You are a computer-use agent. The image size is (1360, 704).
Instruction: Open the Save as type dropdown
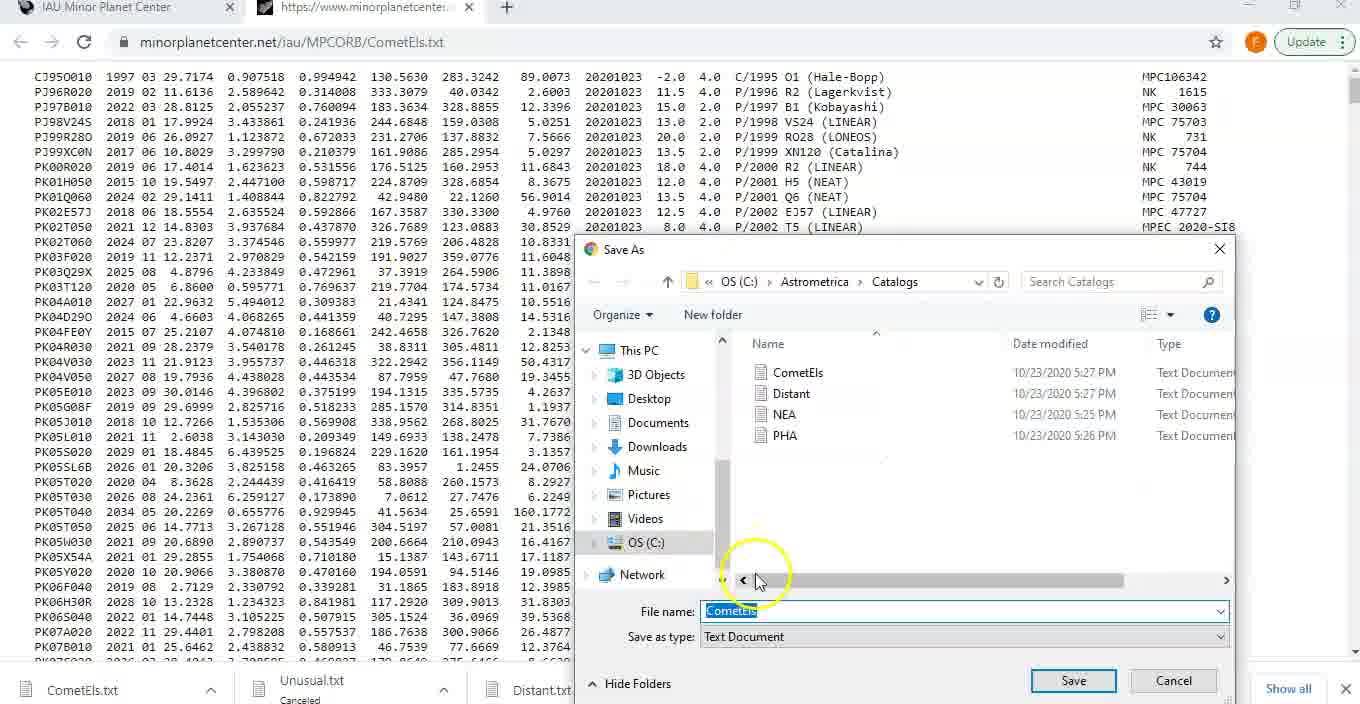(964, 637)
